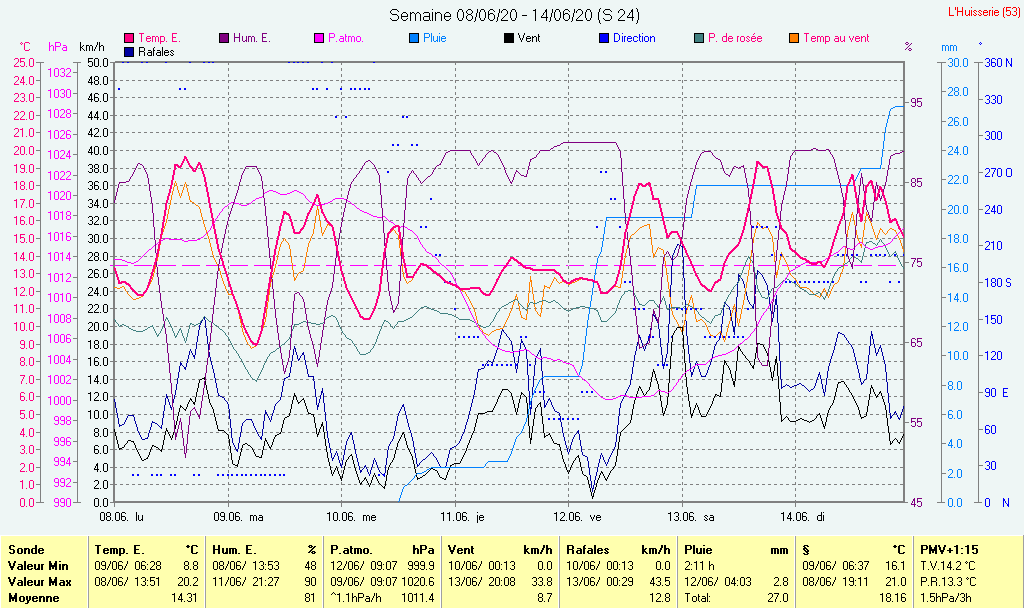This screenshot has height=608, width=1024.
Task: Click the maximum pressure value 1020.6
Action: point(418,582)
